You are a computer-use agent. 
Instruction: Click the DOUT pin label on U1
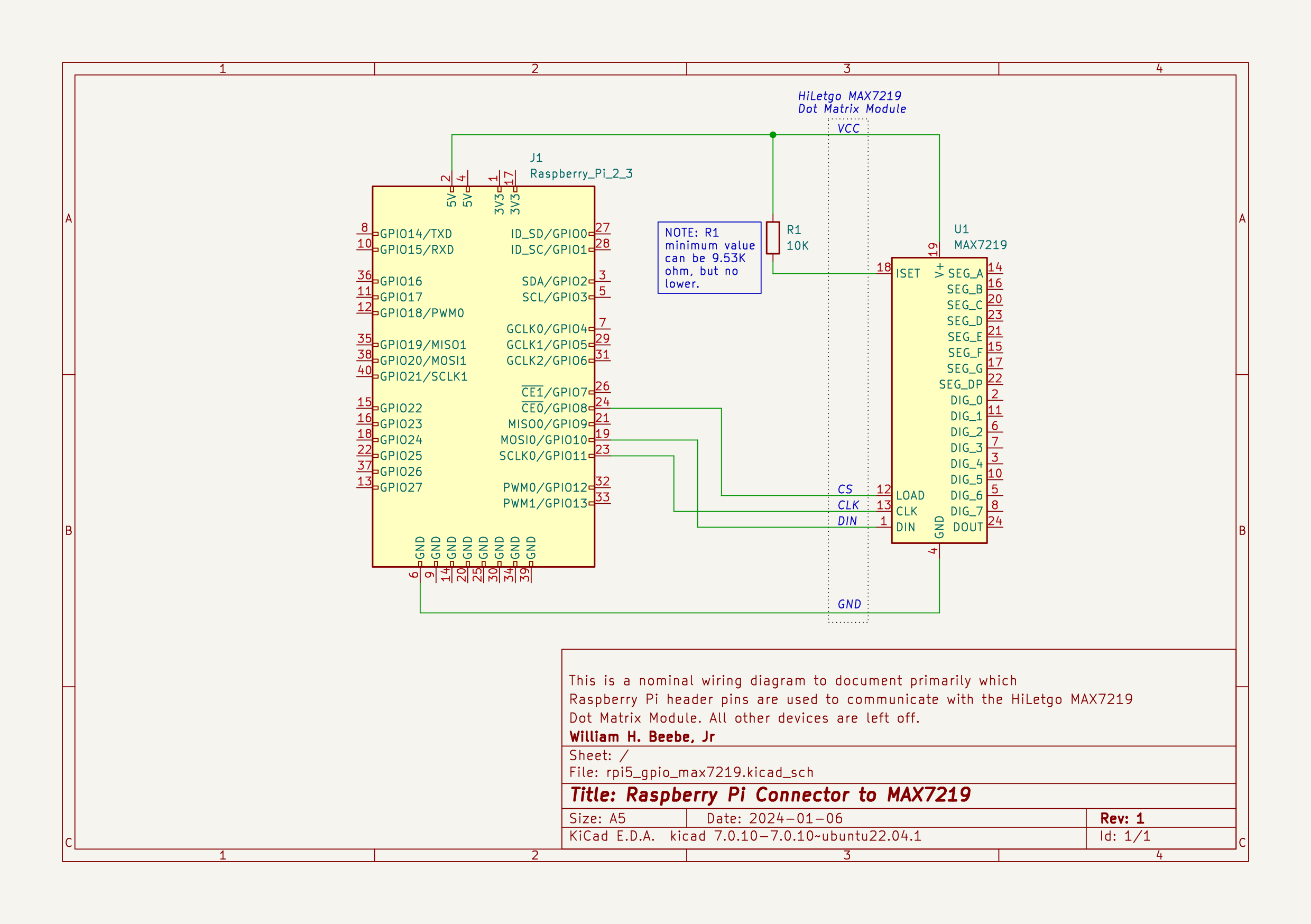pos(968,528)
